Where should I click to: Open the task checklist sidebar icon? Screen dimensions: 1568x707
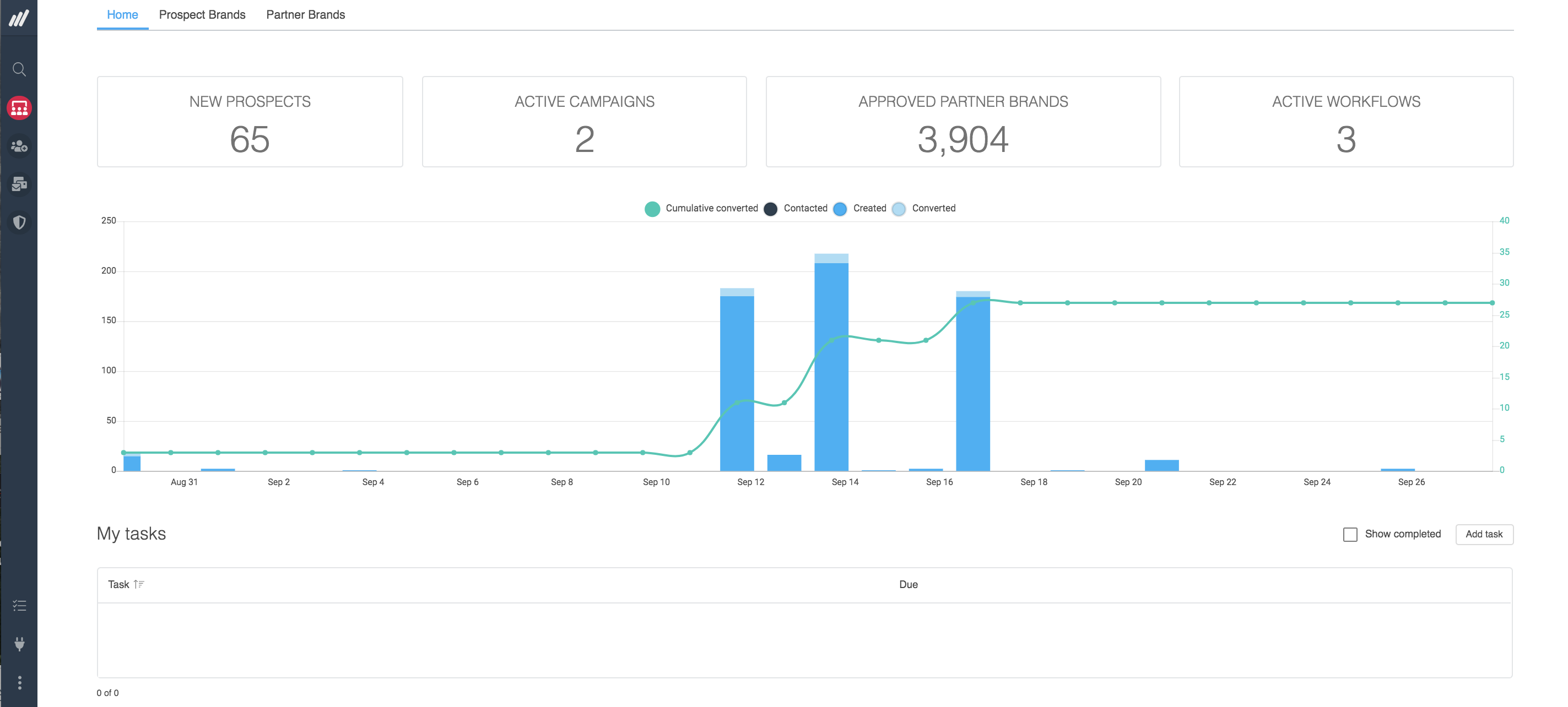(x=19, y=605)
